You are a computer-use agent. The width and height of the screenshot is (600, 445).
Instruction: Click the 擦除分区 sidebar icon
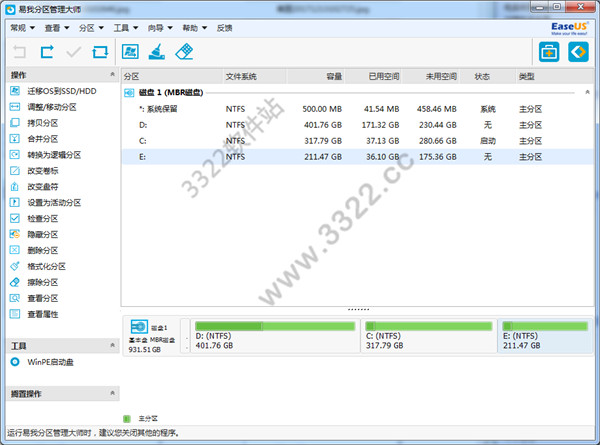[x=15, y=282]
